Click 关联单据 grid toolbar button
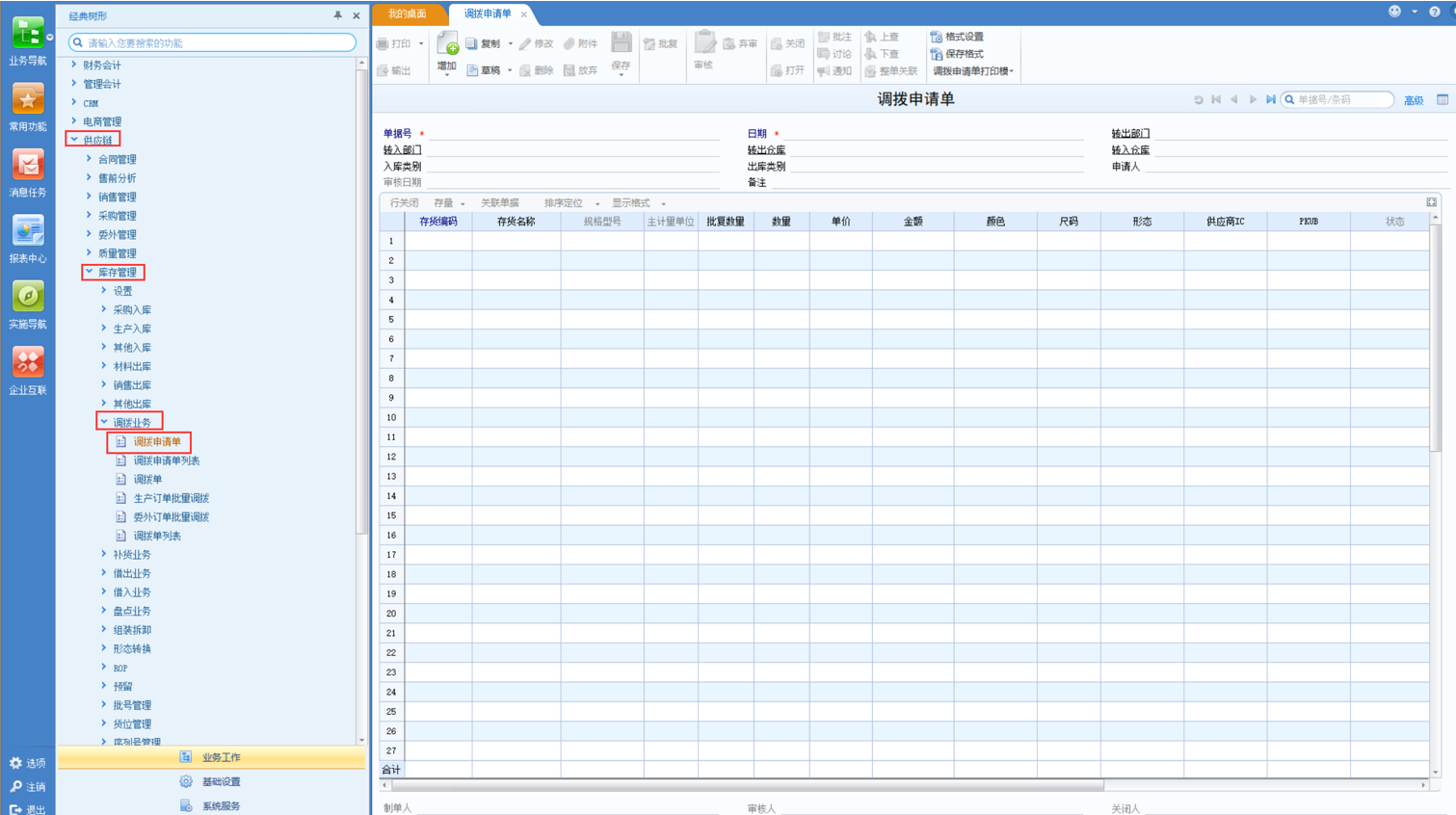 500,203
